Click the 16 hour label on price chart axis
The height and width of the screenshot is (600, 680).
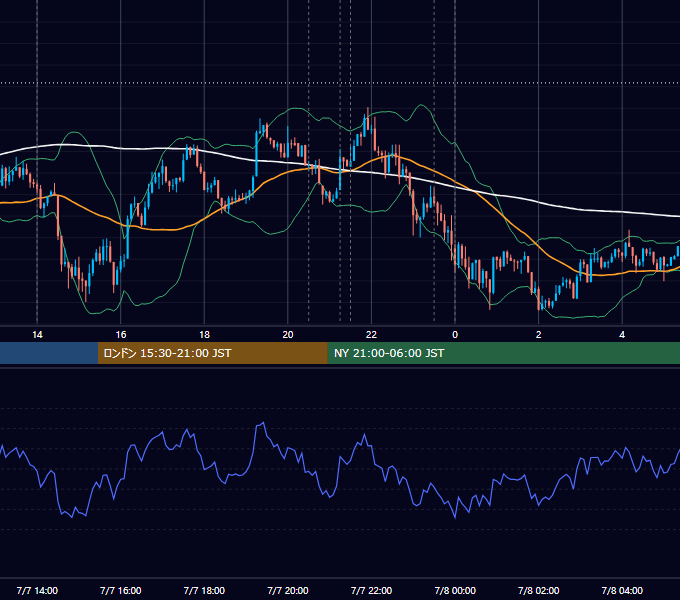click(x=121, y=335)
